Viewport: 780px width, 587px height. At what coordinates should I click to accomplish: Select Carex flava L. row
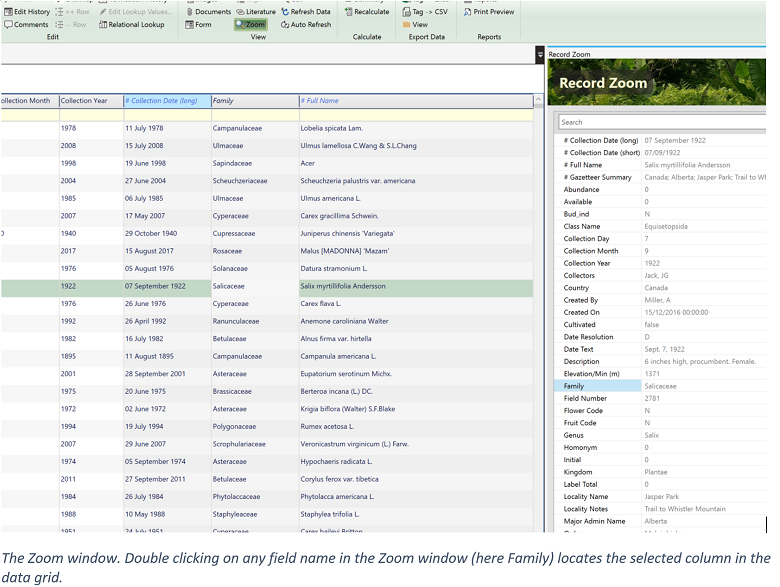tap(267, 304)
